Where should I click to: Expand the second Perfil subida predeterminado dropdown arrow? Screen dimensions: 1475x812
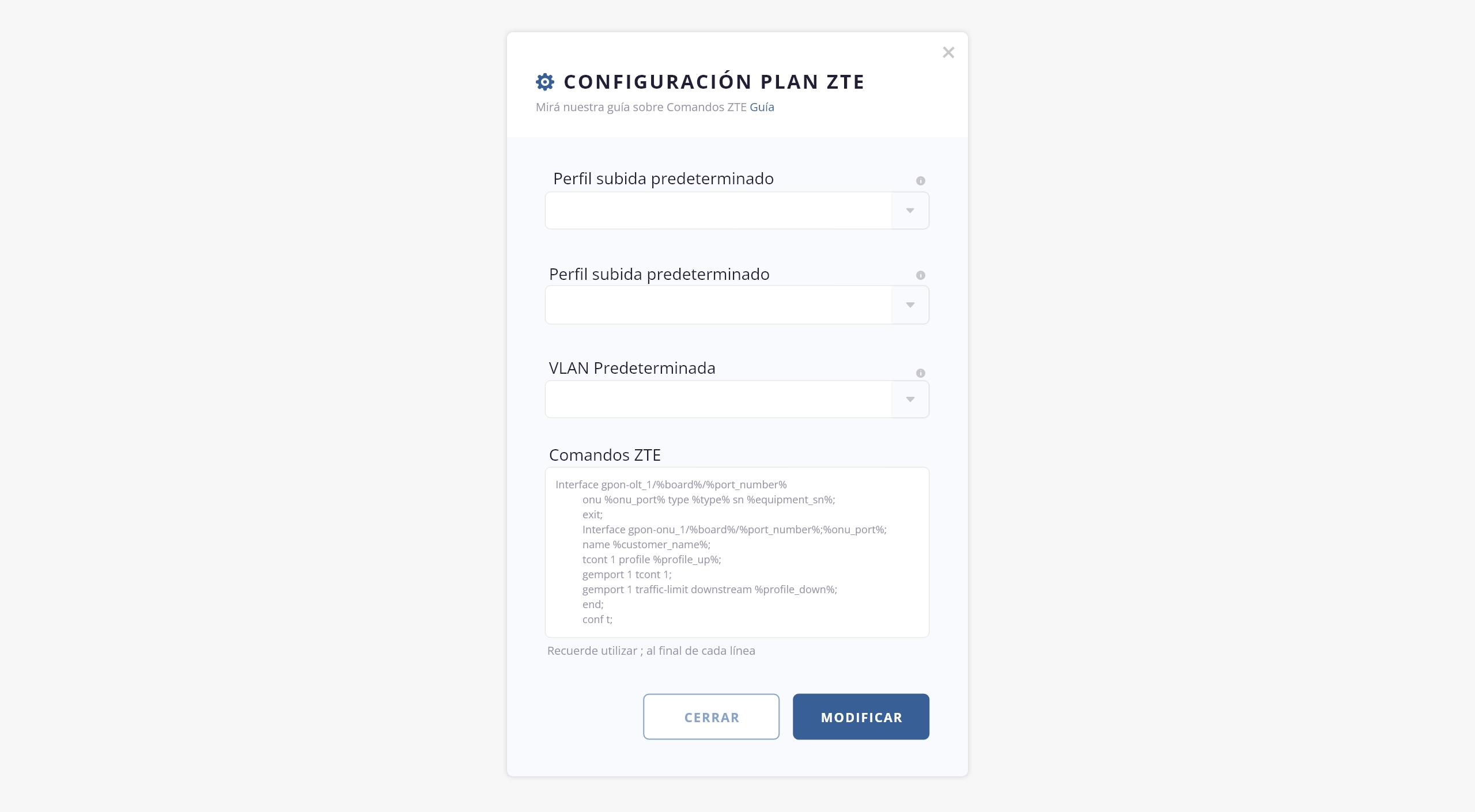[910, 305]
